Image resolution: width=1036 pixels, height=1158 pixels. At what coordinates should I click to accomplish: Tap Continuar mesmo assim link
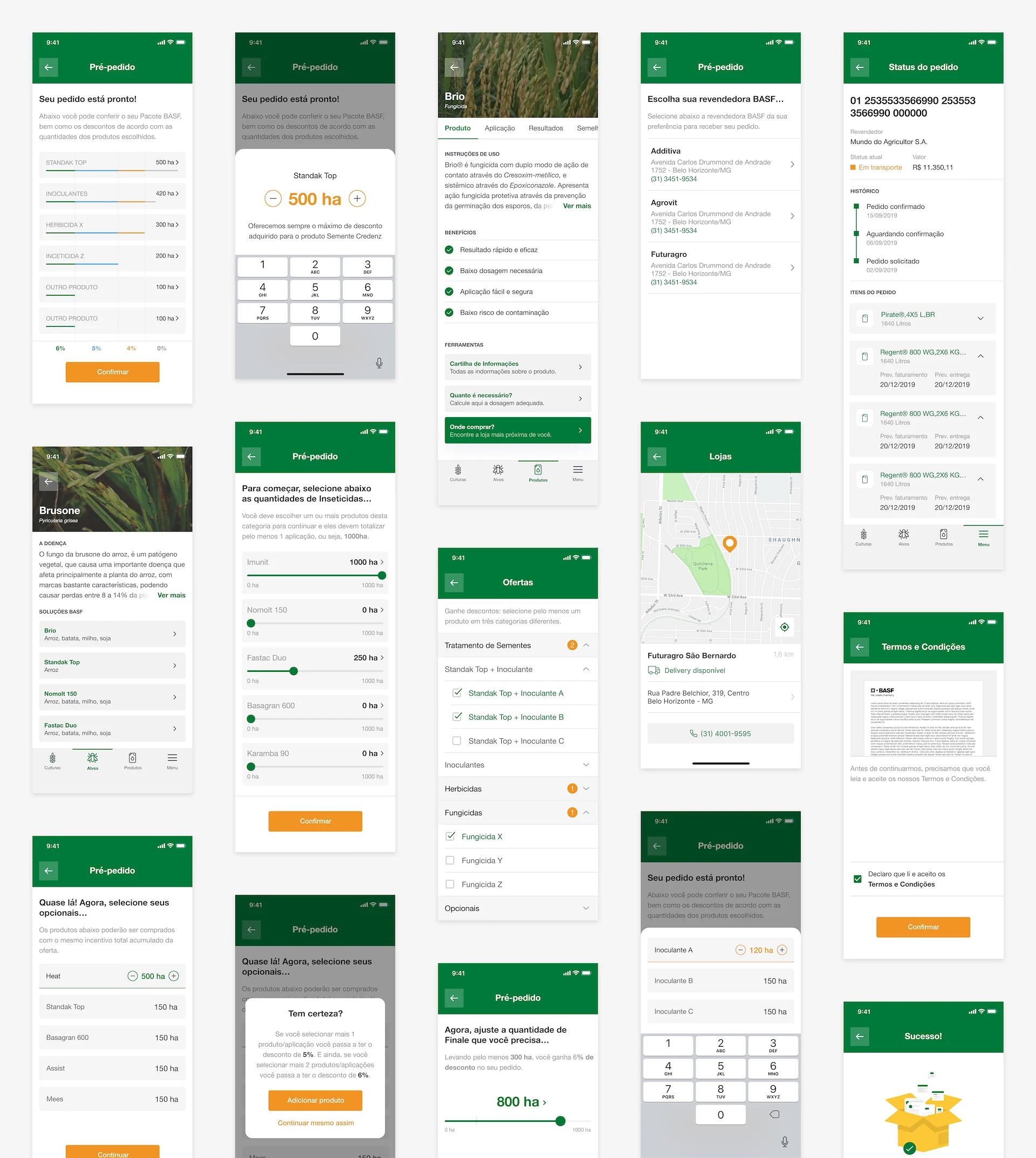point(315,1123)
